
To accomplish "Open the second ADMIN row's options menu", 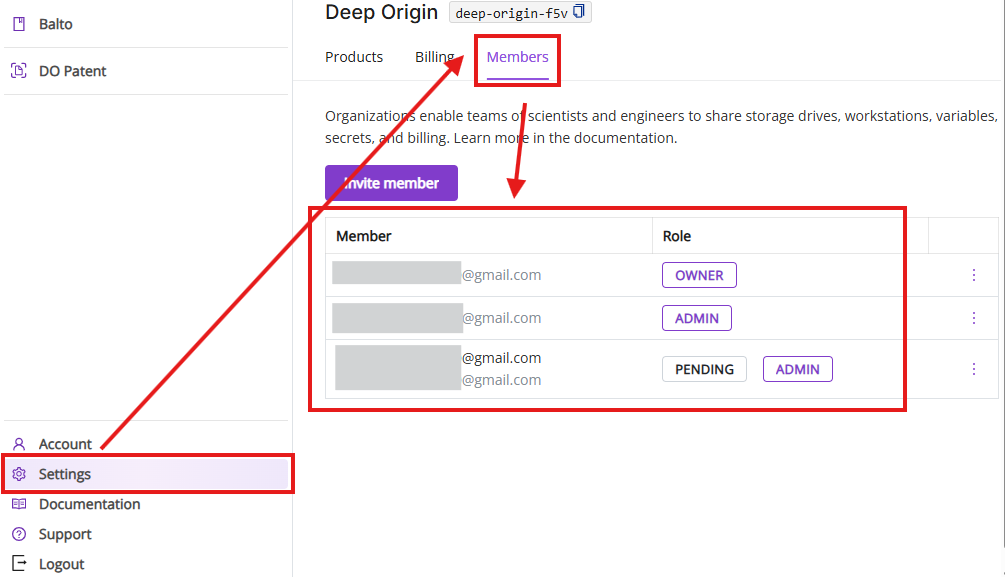I will 974,318.
